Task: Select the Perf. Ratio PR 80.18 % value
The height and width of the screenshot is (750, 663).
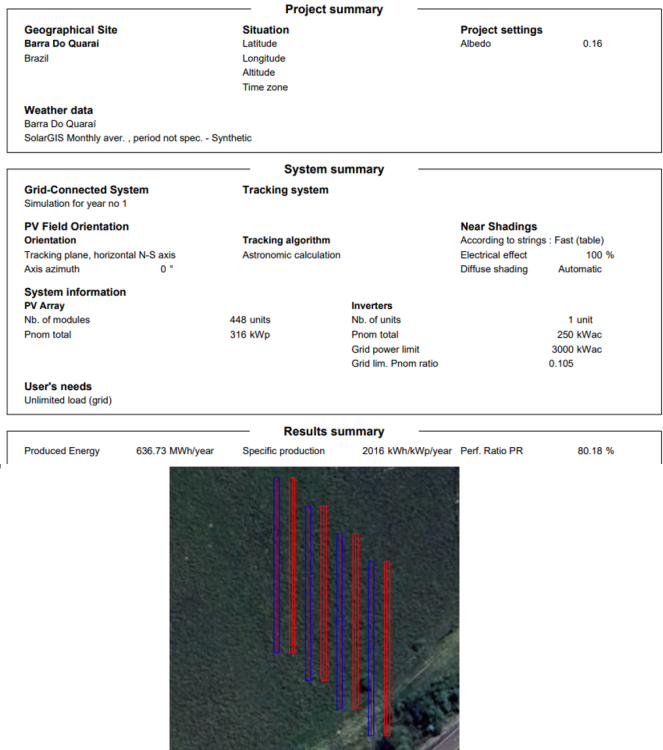Action: (596, 451)
